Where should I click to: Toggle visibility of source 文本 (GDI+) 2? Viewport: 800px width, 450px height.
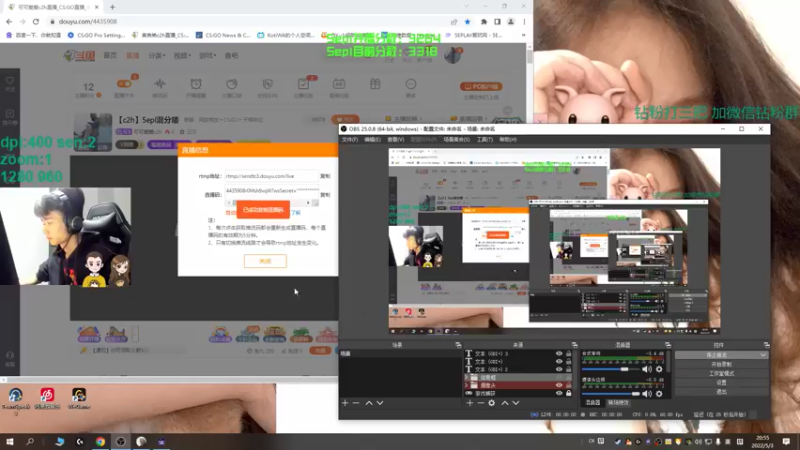pos(559,369)
